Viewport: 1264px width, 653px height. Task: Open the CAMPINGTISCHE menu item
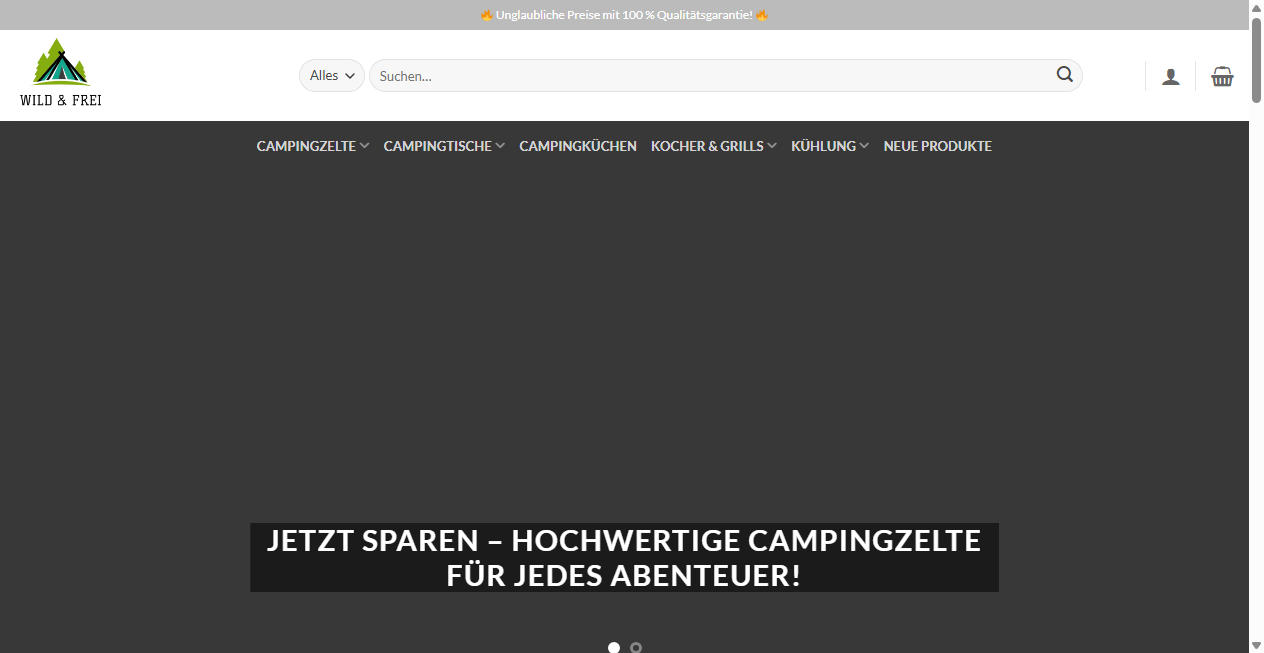438,146
